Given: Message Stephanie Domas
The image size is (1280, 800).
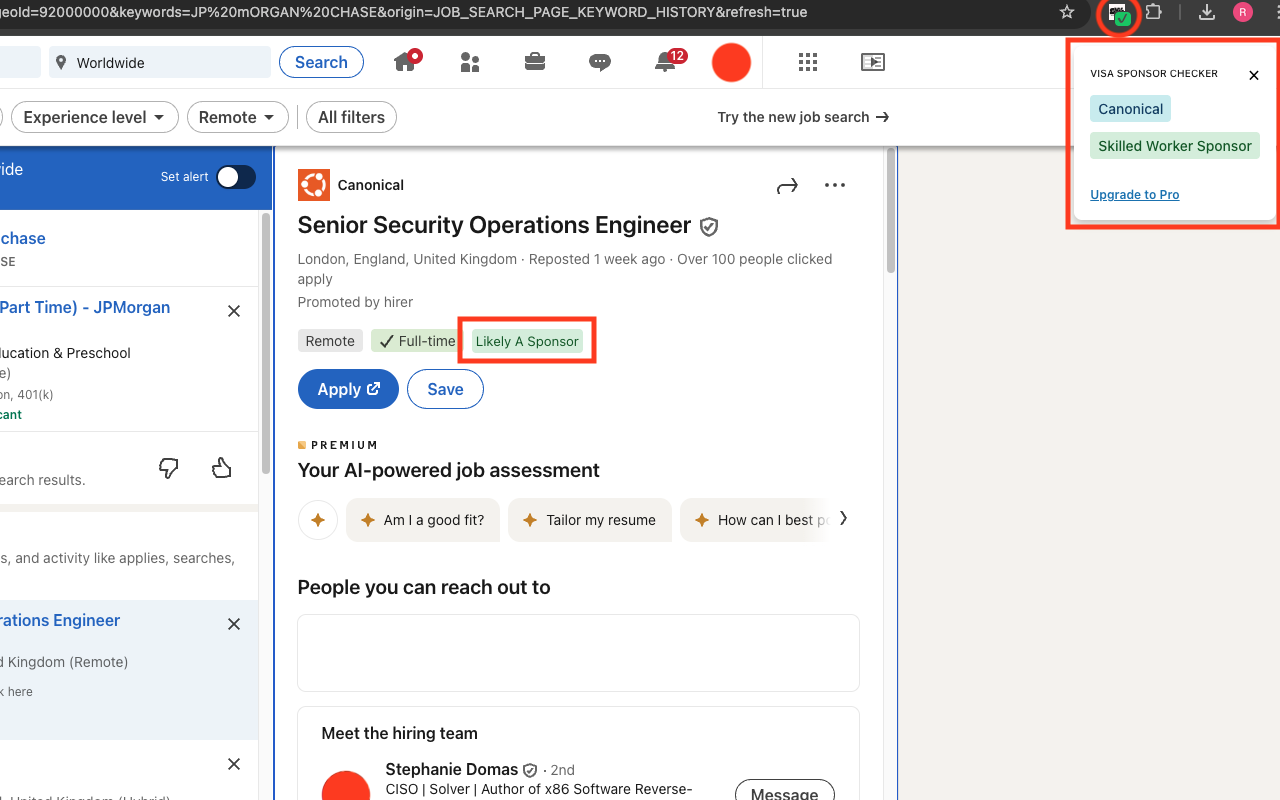Looking at the screenshot, I should pos(785,793).
